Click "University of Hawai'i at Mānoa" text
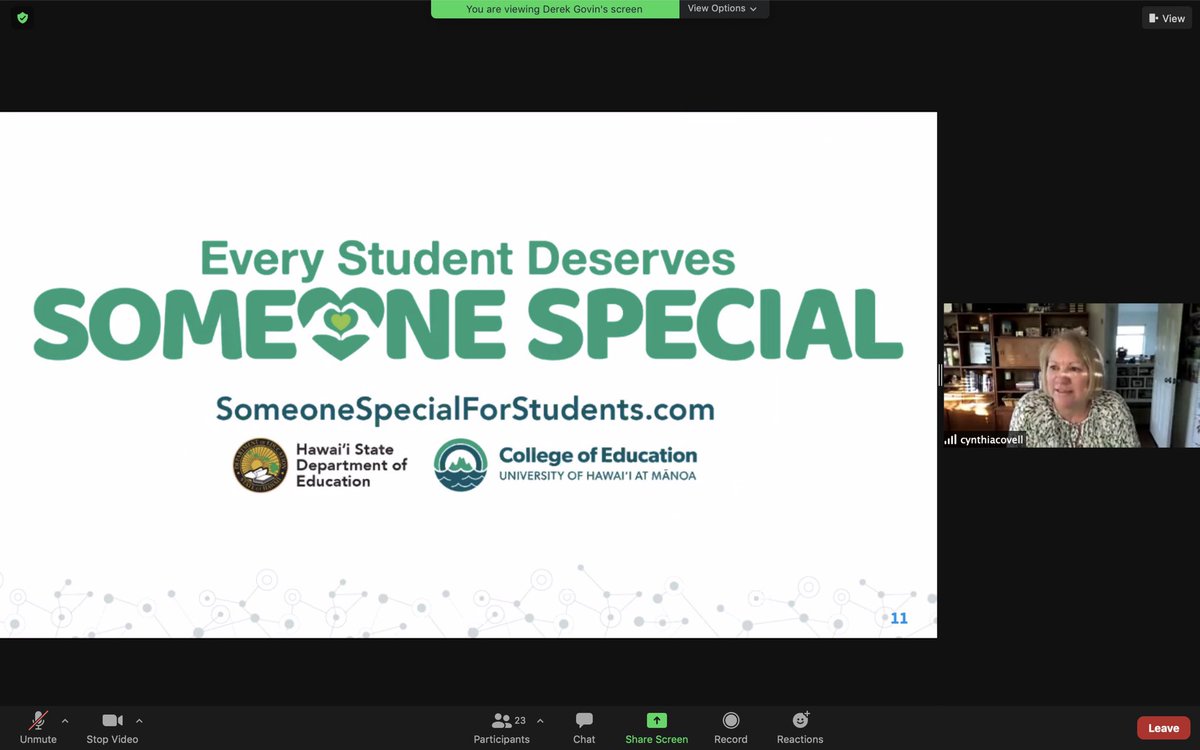Viewport: 1200px width, 750px height. point(597,476)
